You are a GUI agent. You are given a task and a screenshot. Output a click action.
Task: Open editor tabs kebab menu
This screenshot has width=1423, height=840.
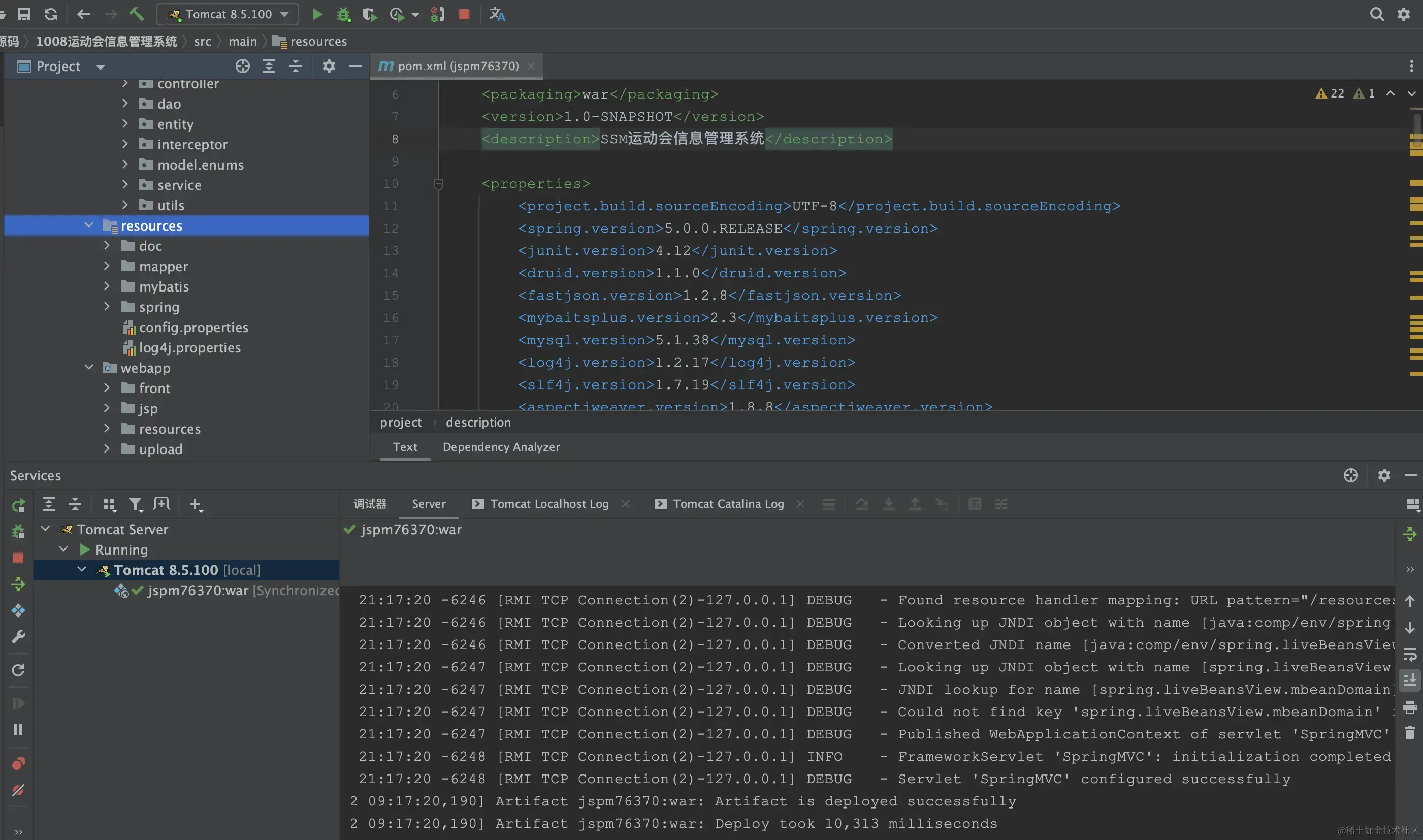1412,66
